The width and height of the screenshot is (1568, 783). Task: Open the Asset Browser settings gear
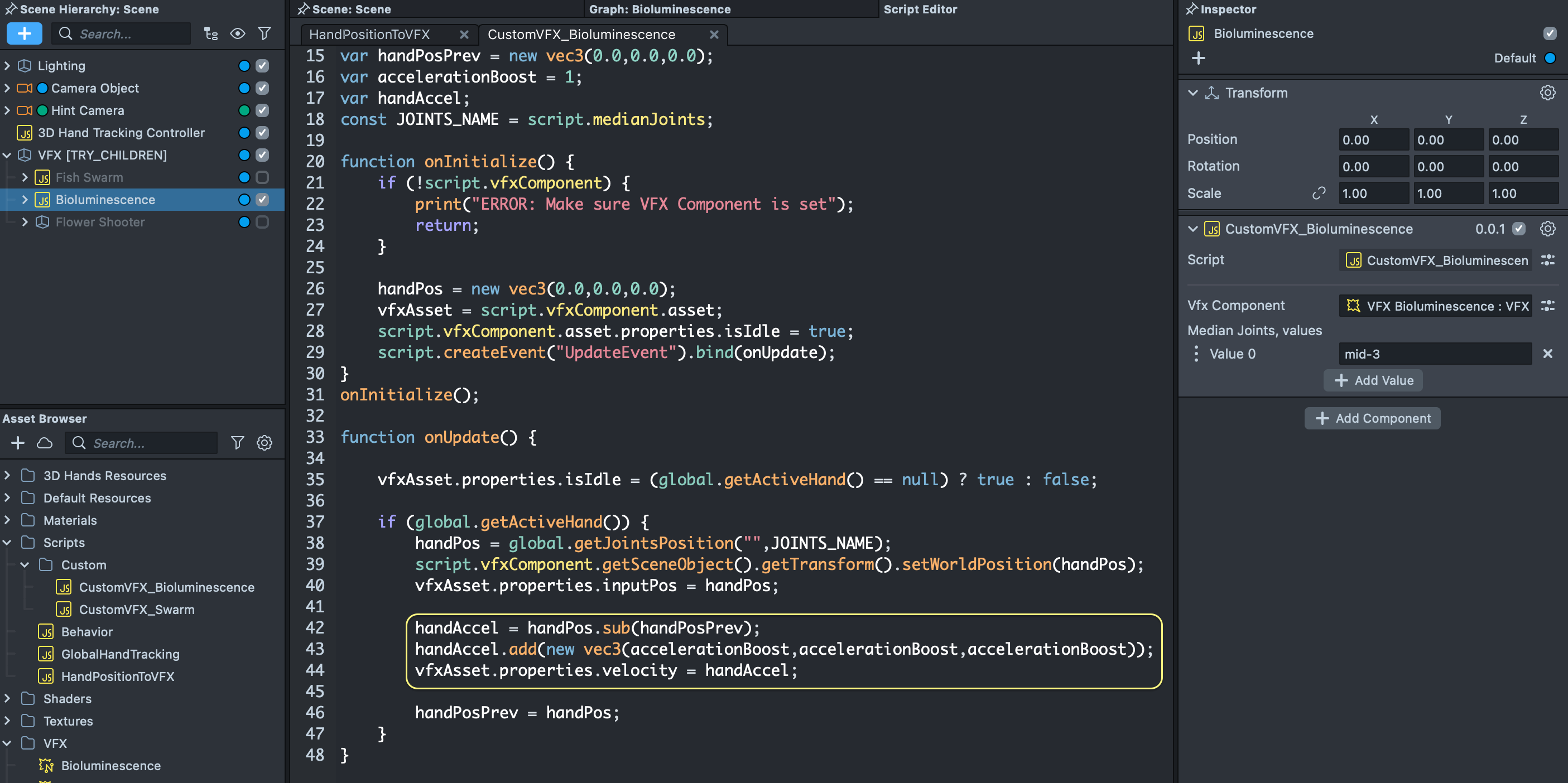pos(264,443)
